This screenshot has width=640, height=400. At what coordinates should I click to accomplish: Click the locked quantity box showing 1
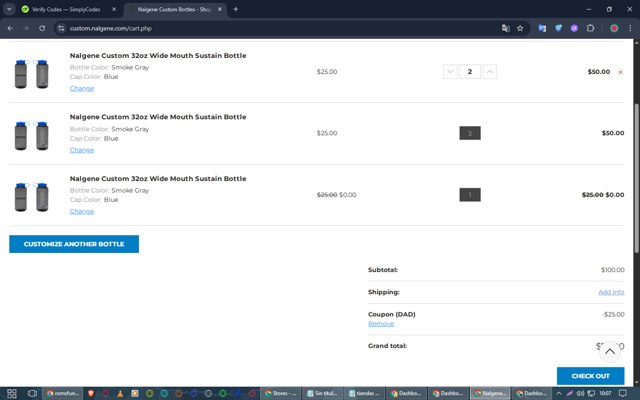tap(470, 195)
